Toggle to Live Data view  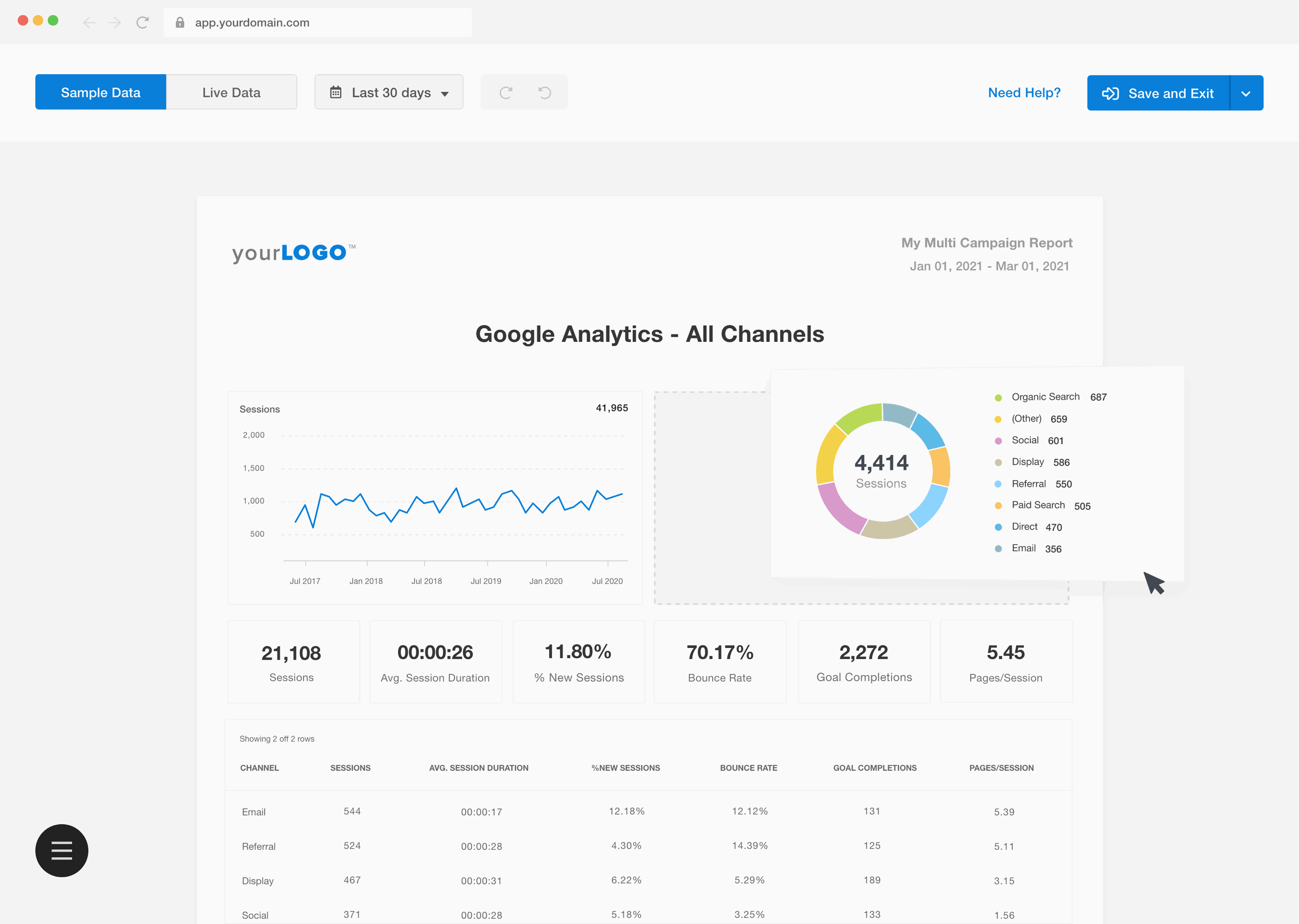(x=232, y=92)
